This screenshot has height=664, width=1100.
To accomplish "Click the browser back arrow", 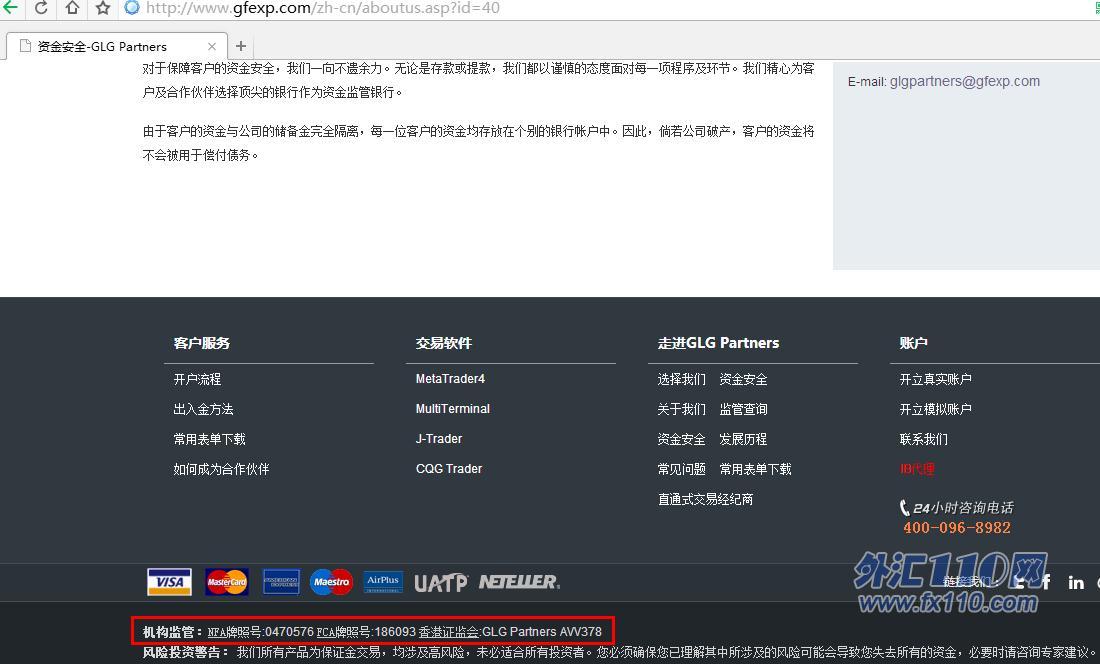I will click(x=10, y=8).
